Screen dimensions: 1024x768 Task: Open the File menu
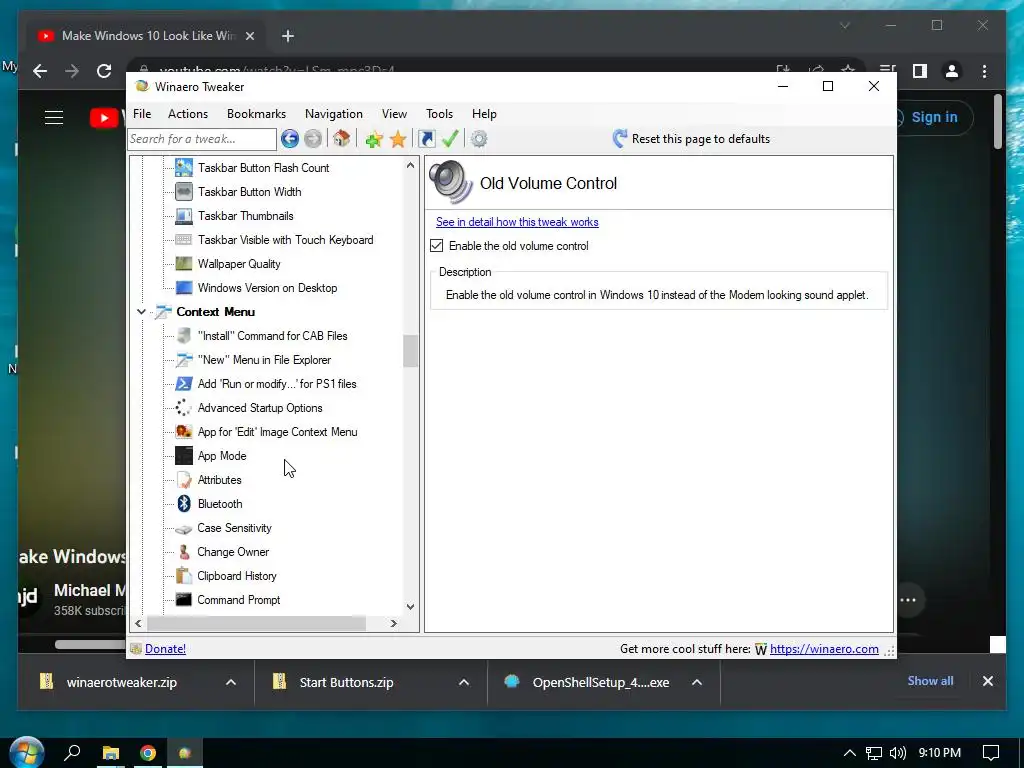coord(142,114)
